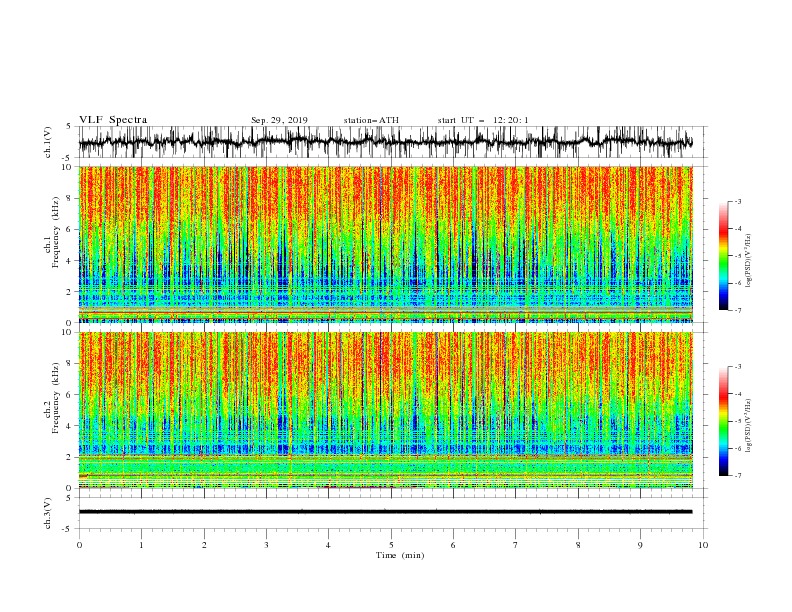Click the "-5" tick on the lower colorbar
Screen dimensions: 792x612
click(x=737, y=421)
